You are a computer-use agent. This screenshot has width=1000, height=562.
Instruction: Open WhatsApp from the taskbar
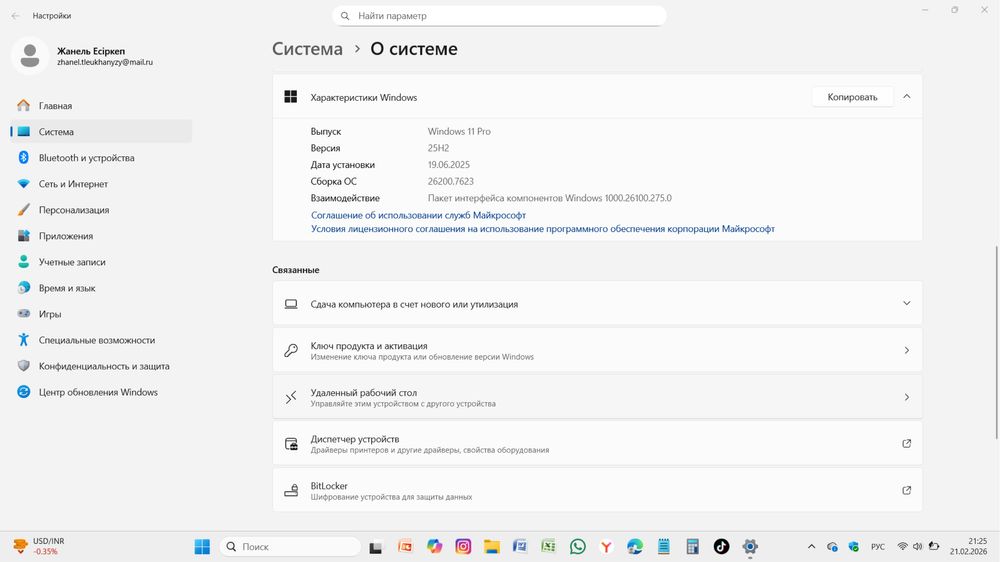pos(577,547)
